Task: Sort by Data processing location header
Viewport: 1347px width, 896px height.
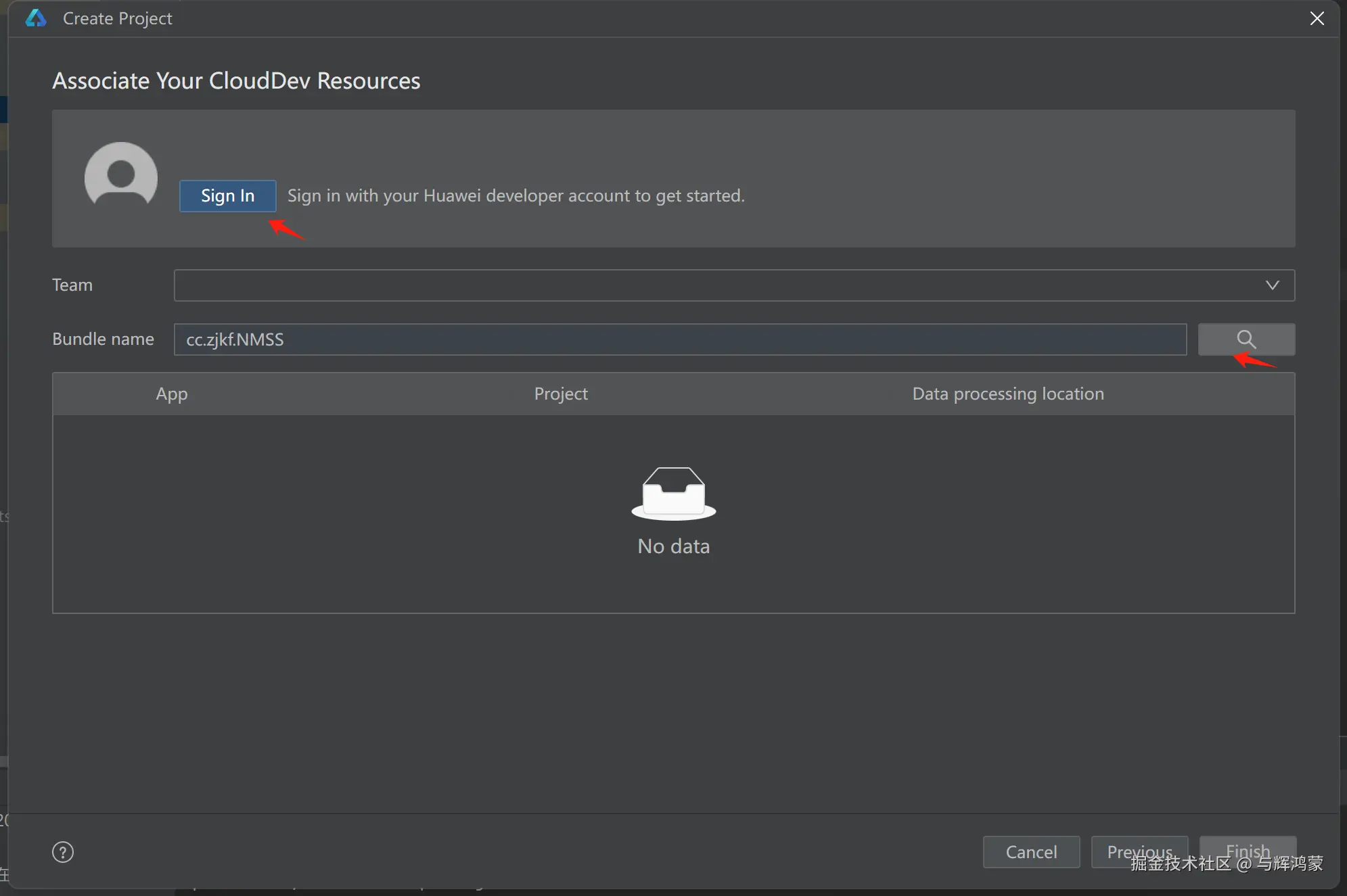Action: coord(1008,394)
